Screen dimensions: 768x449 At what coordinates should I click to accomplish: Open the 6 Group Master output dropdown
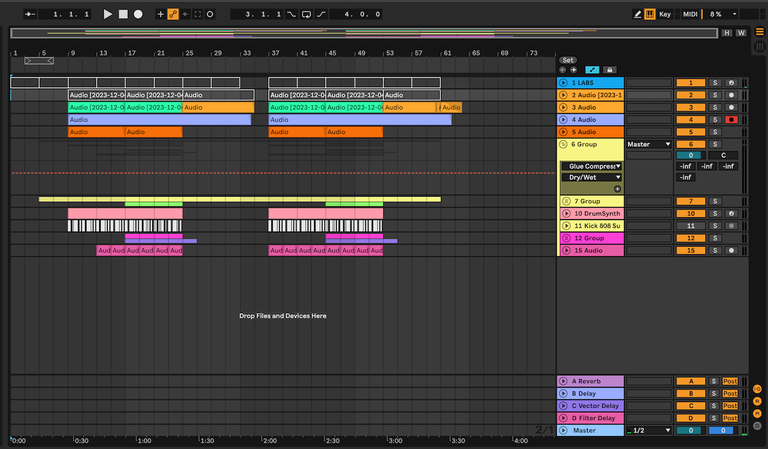pyautogui.click(x=648, y=144)
